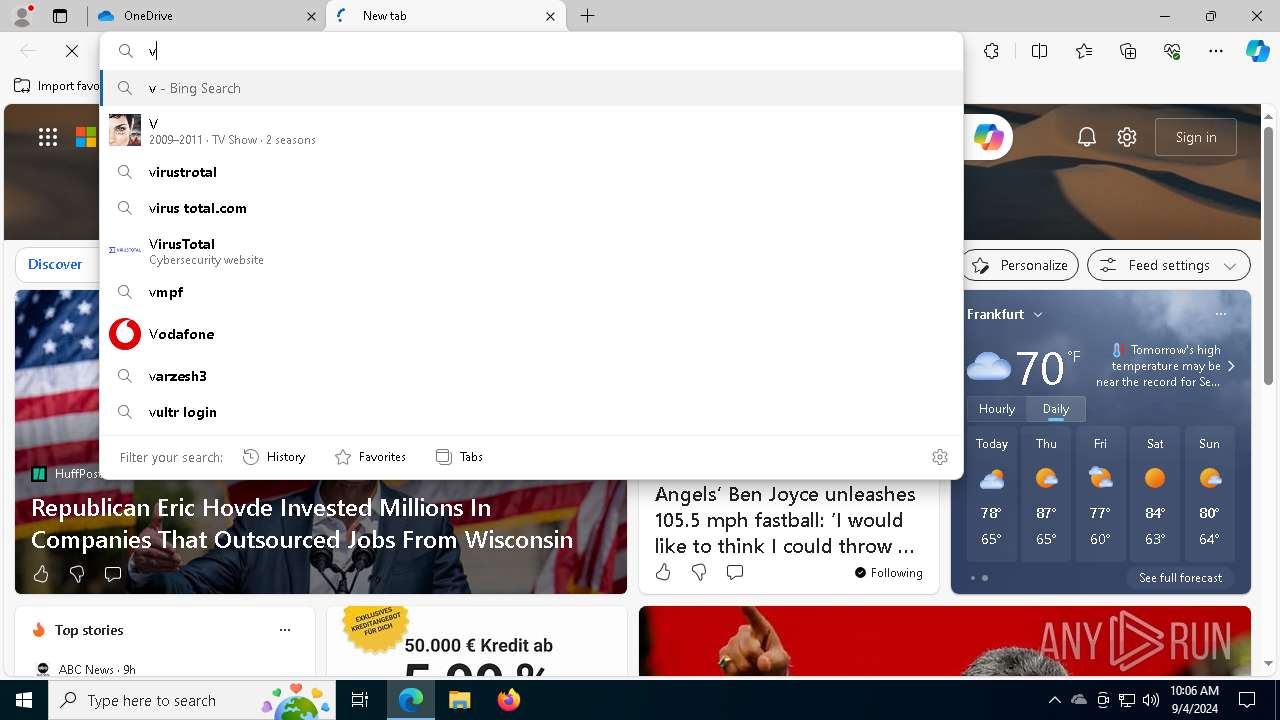1280x720 pixels.
Task: Open the Extensions icon
Action: (991, 51)
